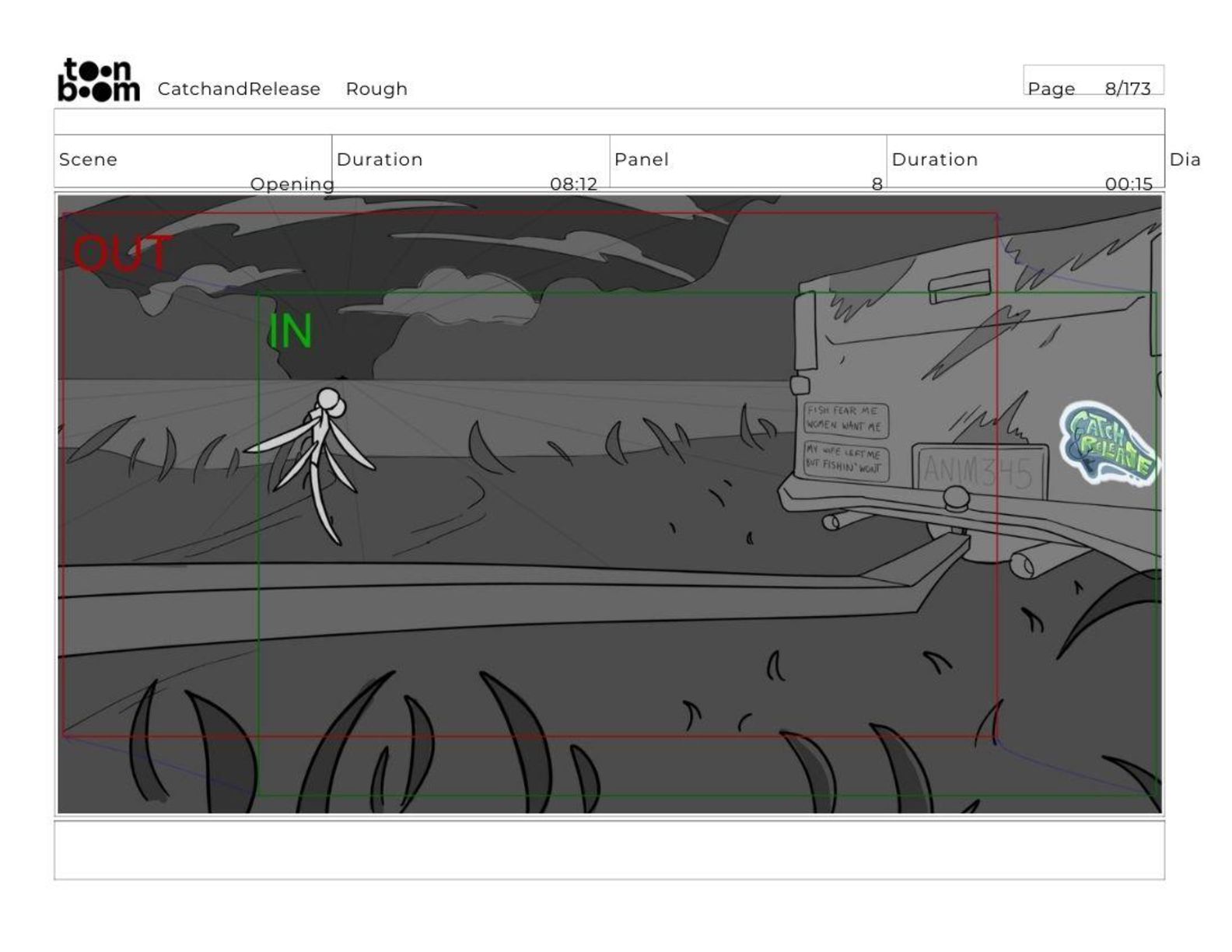
Task: Click the Catch and Release sticker logo
Action: point(1108,443)
